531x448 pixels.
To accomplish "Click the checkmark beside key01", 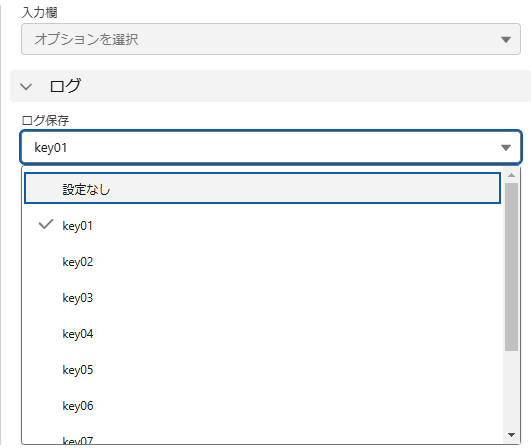I will pyautogui.click(x=46, y=224).
